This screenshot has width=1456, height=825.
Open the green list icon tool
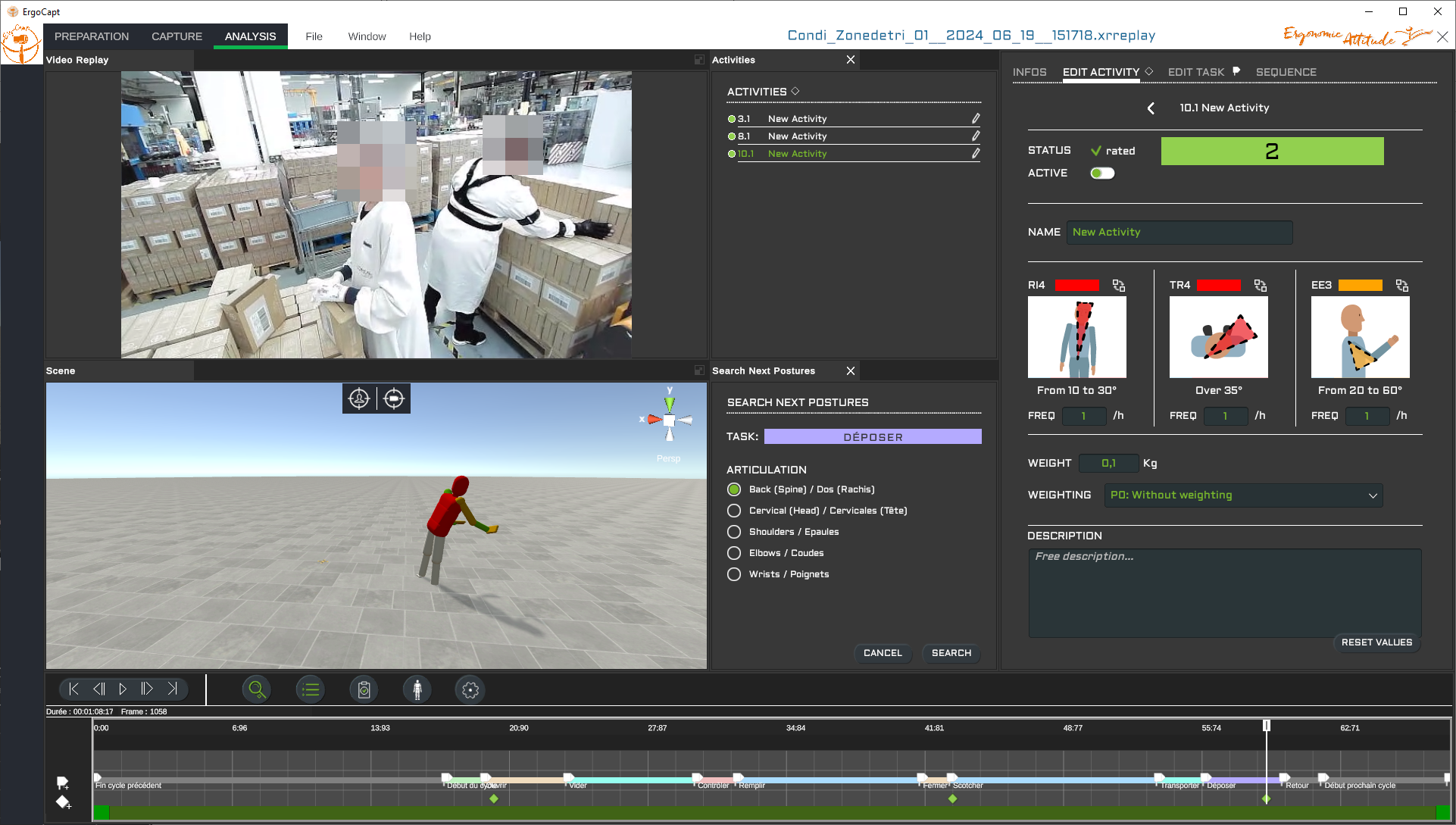click(311, 689)
